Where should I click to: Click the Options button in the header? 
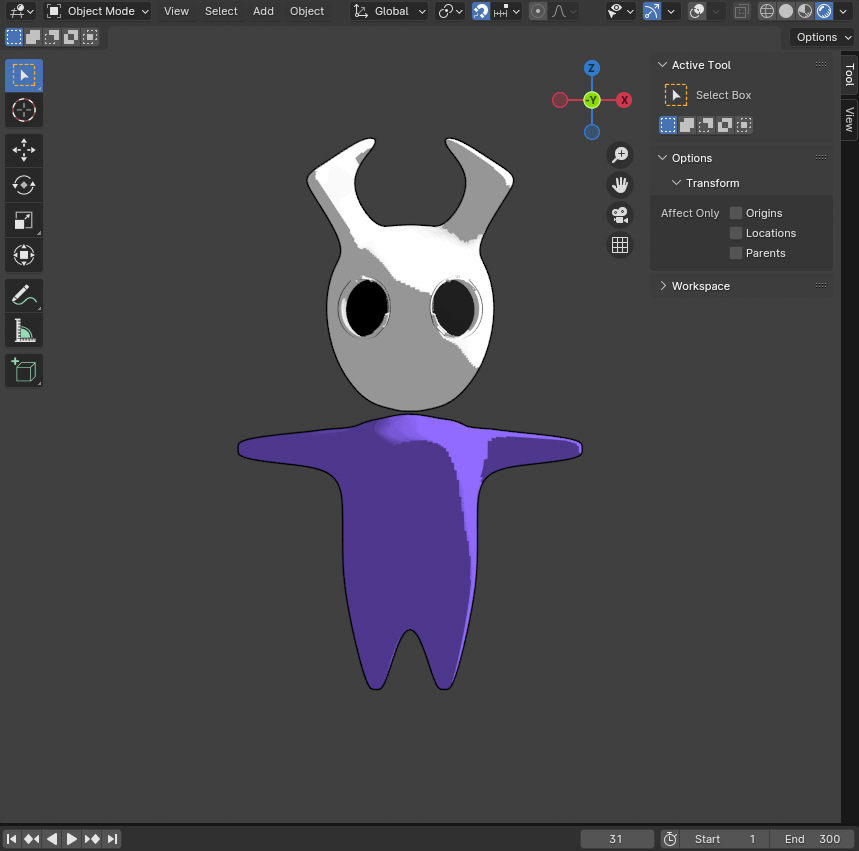[x=822, y=37]
